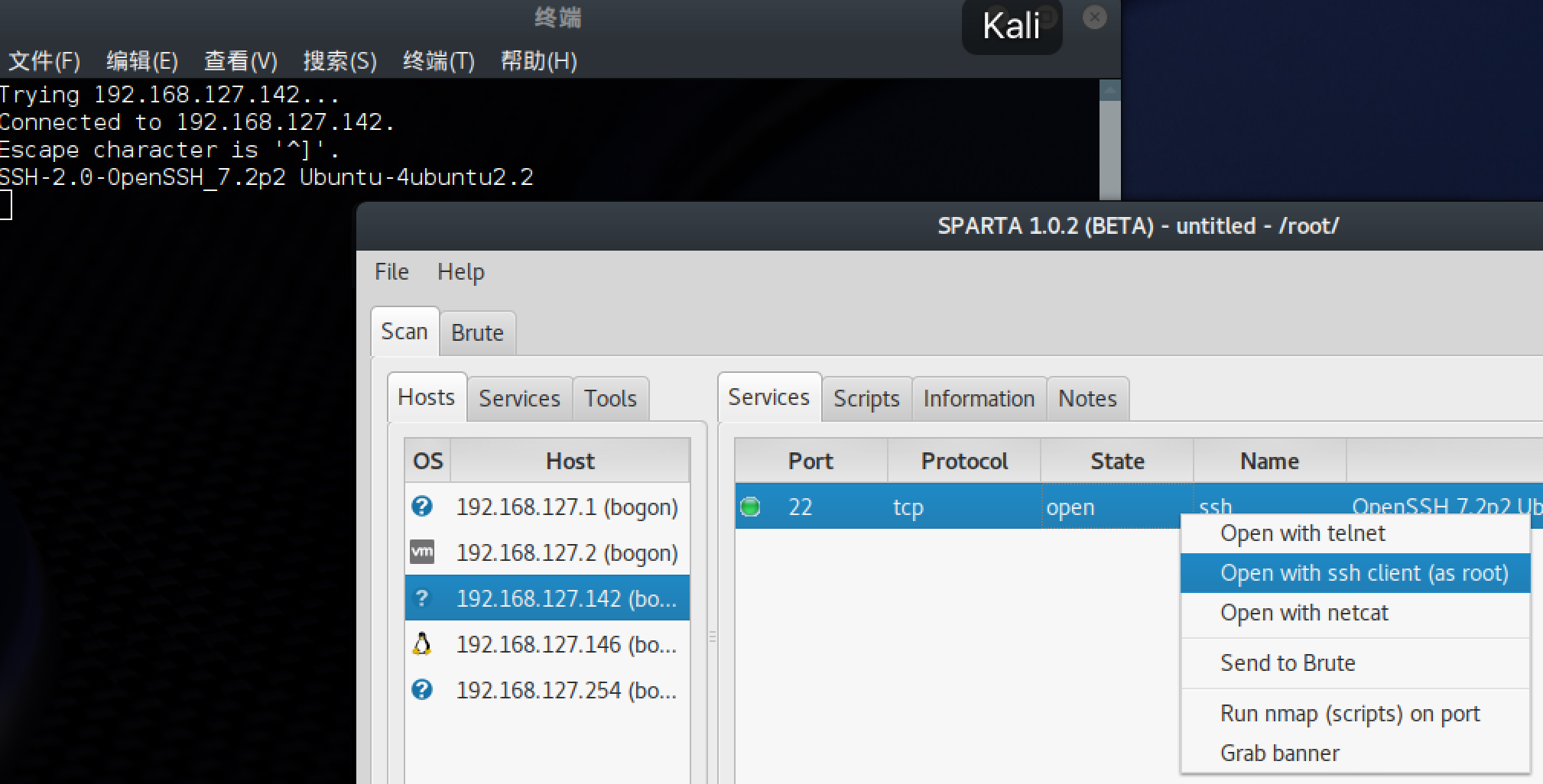The height and width of the screenshot is (784, 1543).
Task: Choose Open with ssh client (as root)
Action: pos(1356,573)
